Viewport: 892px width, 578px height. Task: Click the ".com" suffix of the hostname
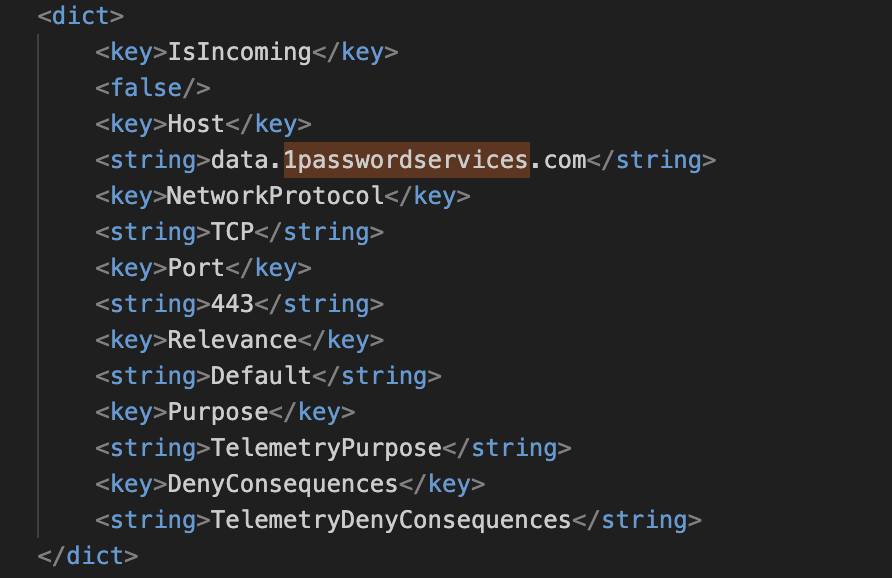[x=558, y=160]
